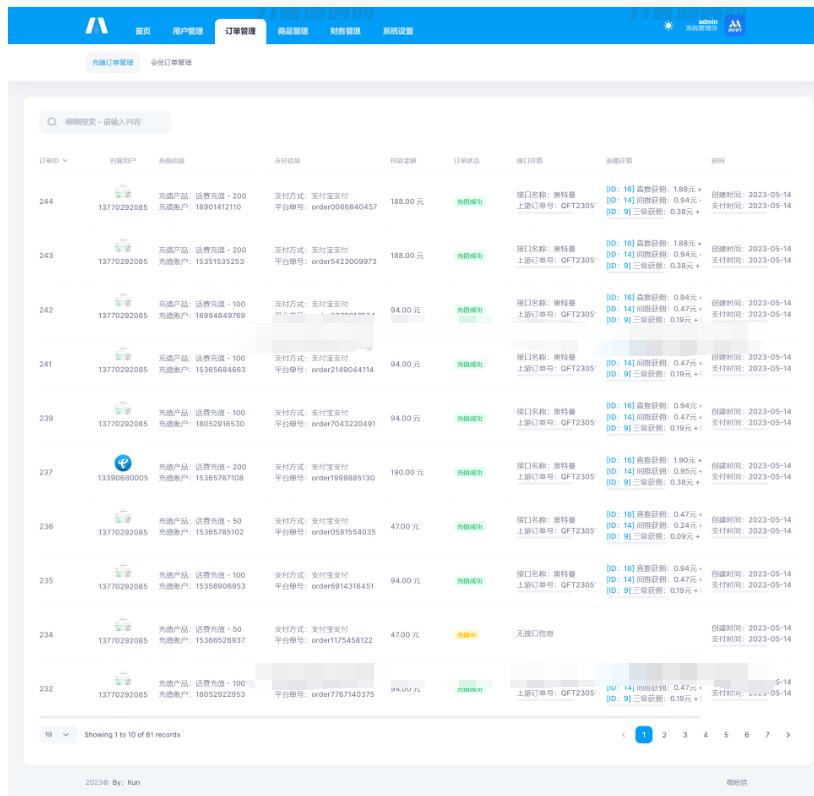Sort by 订单ID column header arrow
The height and width of the screenshot is (796, 814).
coord(65,160)
